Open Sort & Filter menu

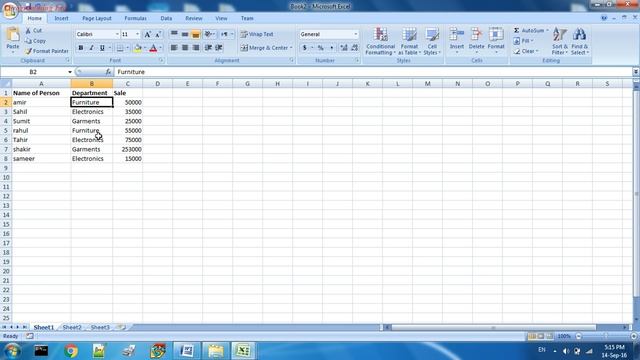click(x=560, y=41)
